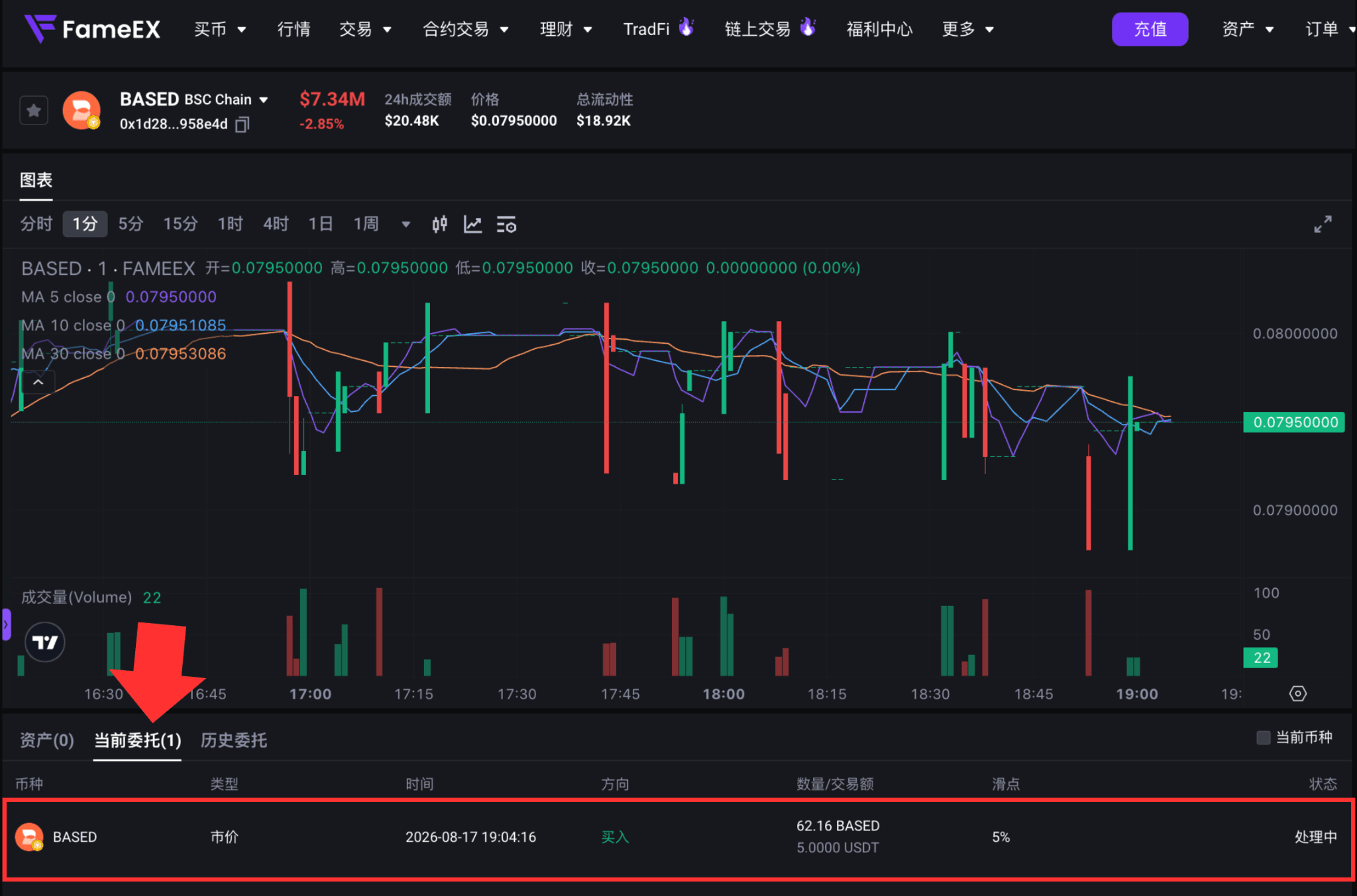Click the 成交量(Volume) indicator legend
The image size is (1357, 896).
pyautogui.click(x=91, y=597)
